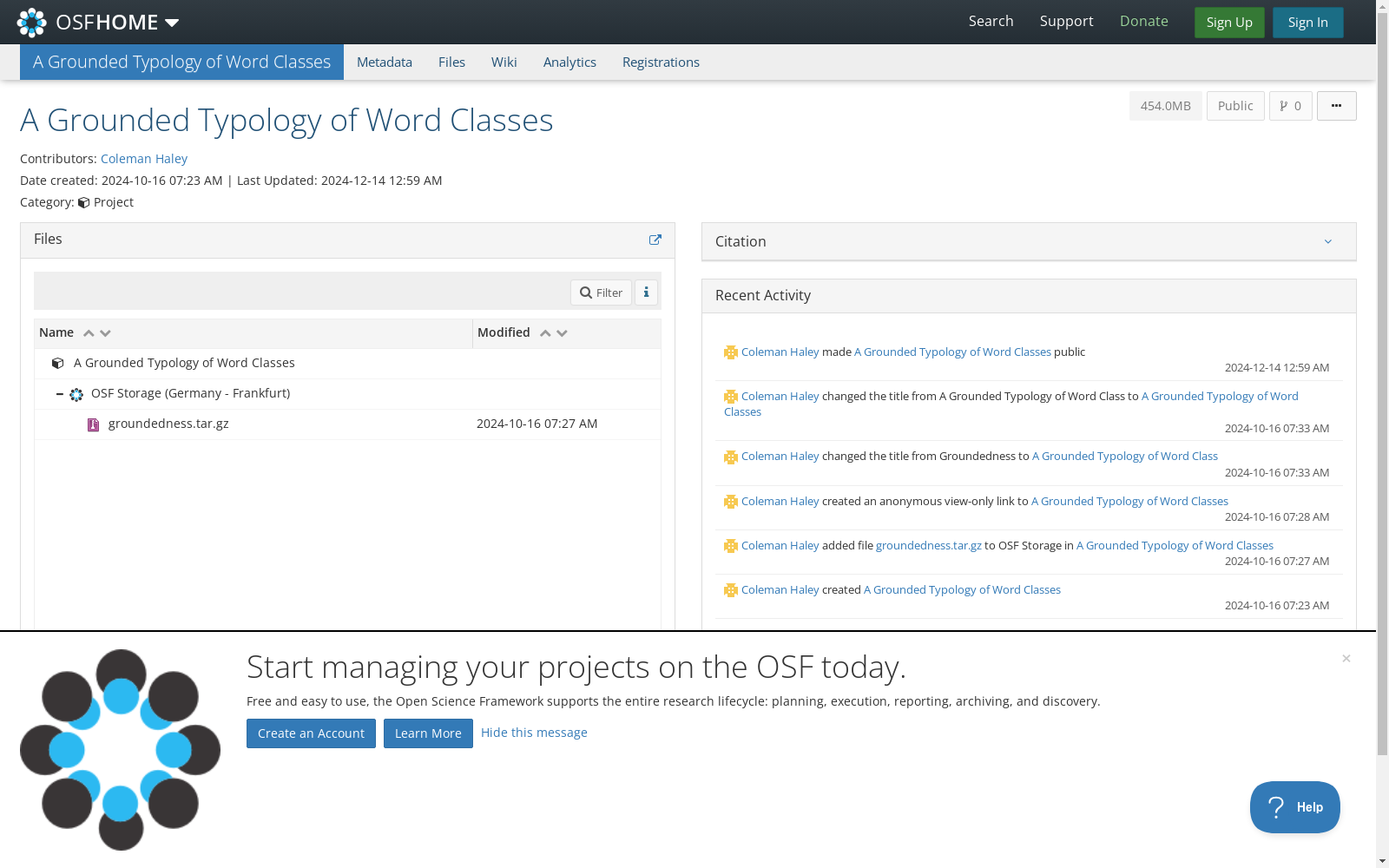The width and height of the screenshot is (1389, 868).
Task: Click the Learn More button
Action: coord(428,733)
